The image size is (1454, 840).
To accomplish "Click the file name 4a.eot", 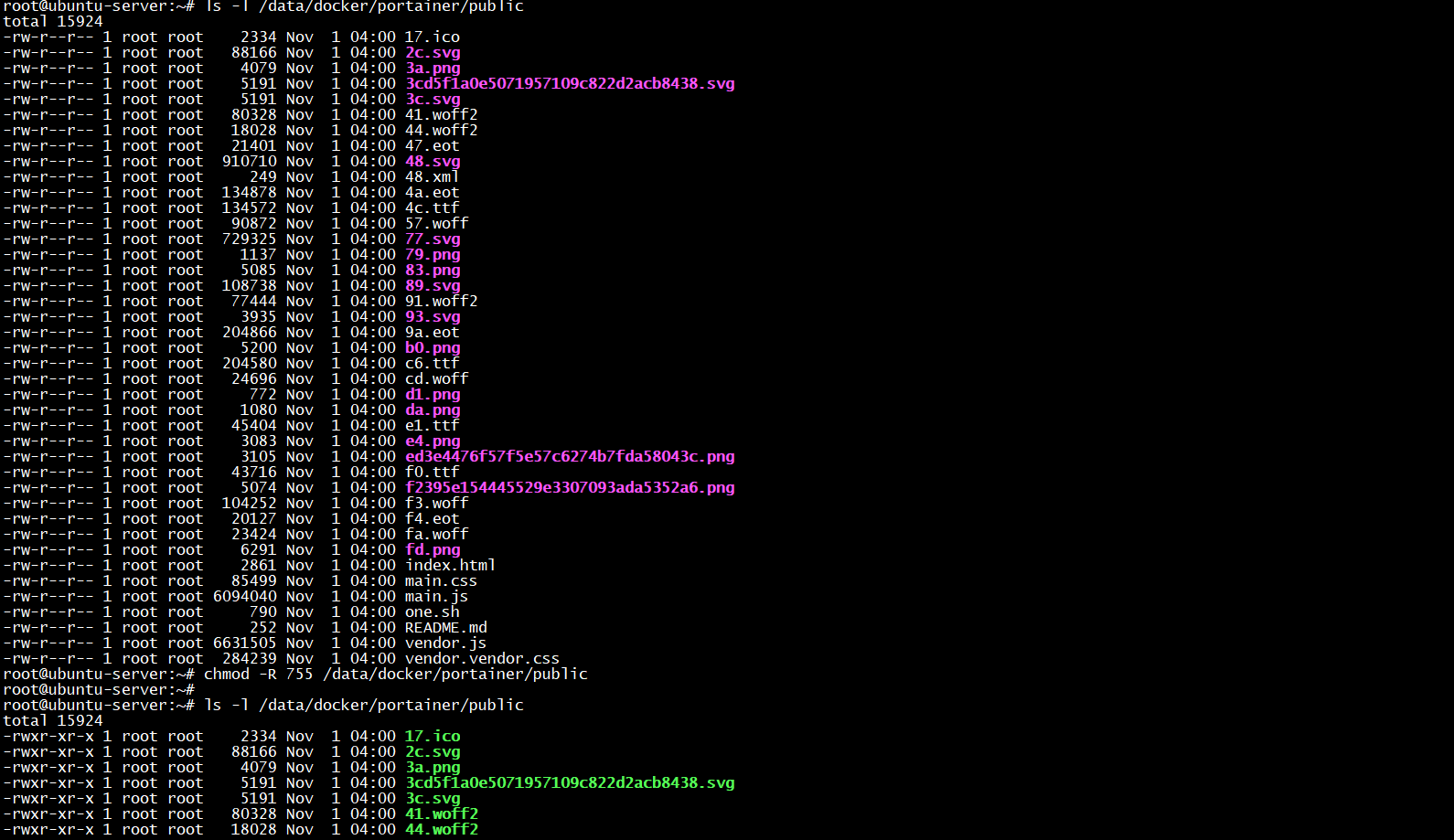I will [x=433, y=192].
